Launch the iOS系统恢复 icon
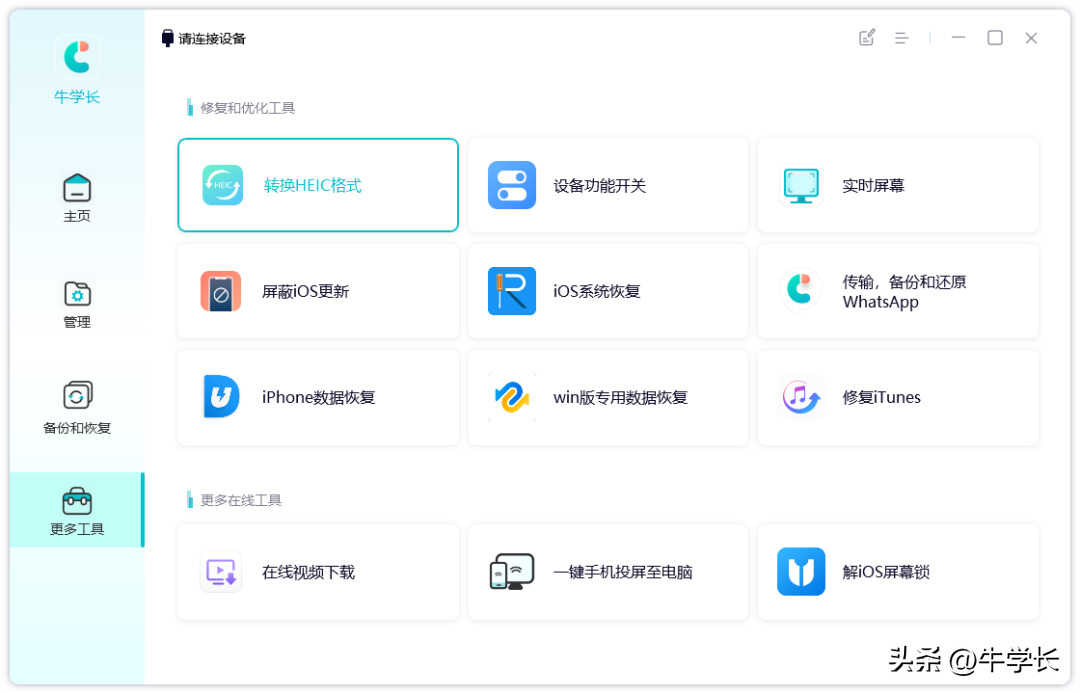Image resolution: width=1080 pixels, height=694 pixels. pyautogui.click(x=512, y=291)
